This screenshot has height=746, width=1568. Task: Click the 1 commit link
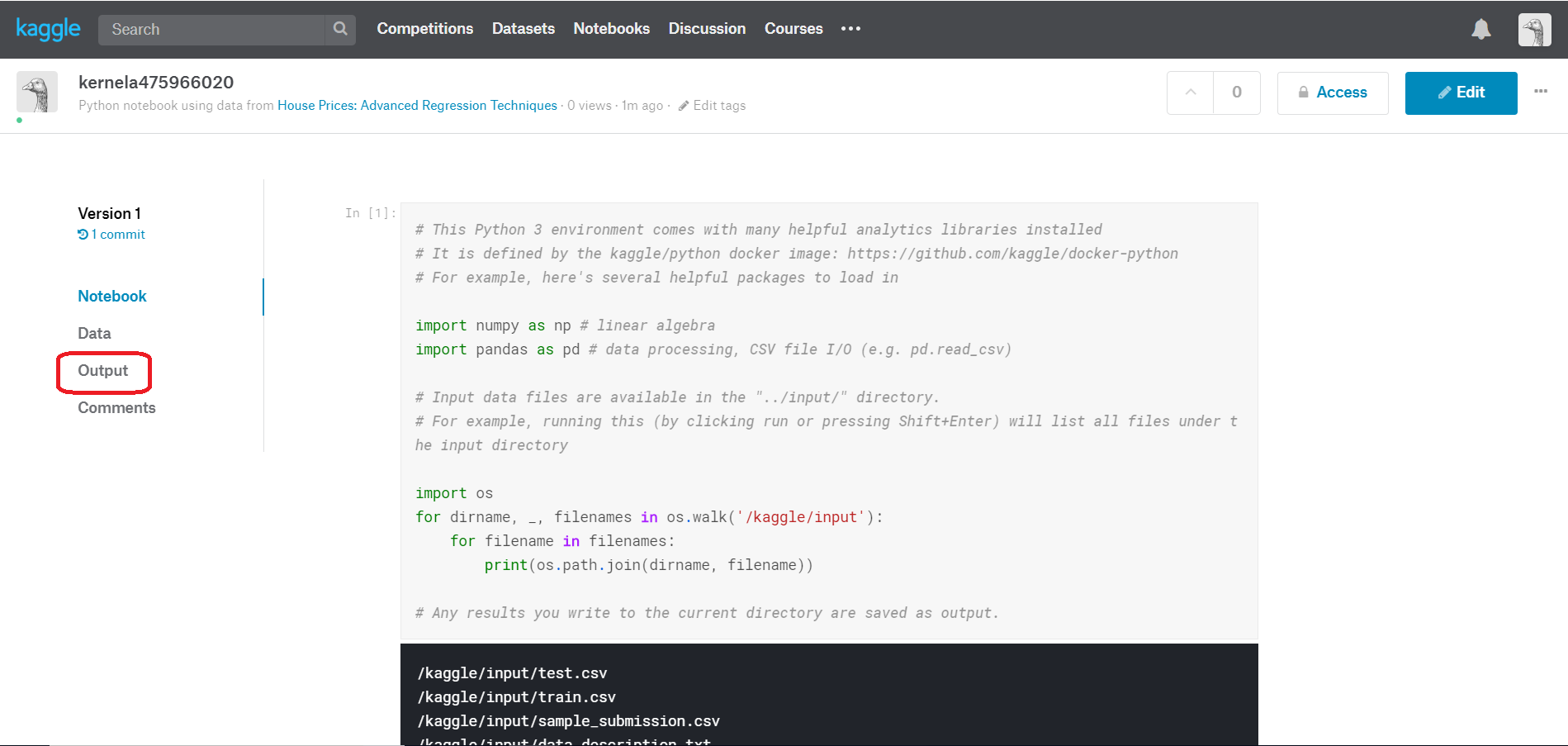(117, 234)
